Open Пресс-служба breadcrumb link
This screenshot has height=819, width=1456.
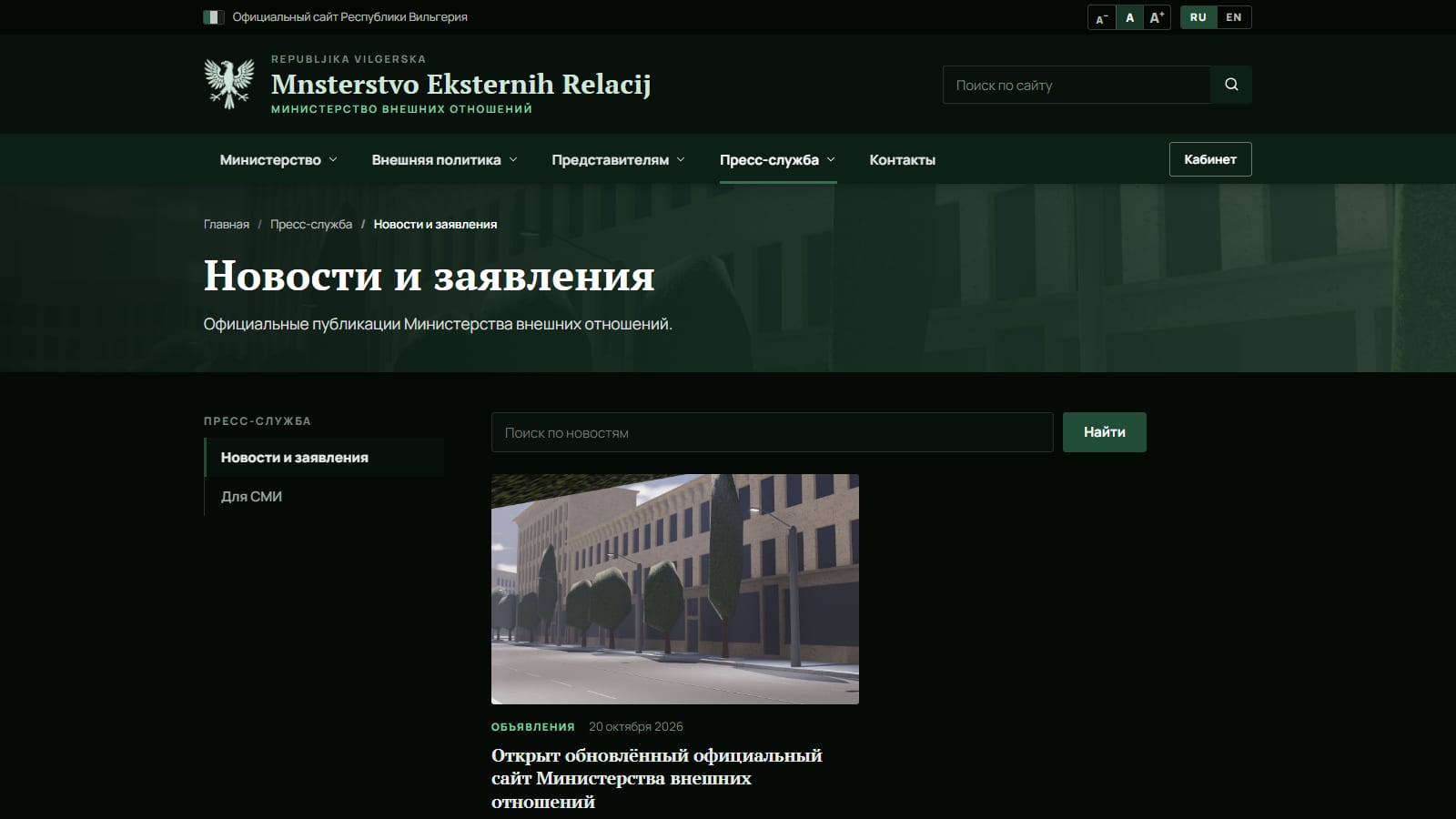311,224
